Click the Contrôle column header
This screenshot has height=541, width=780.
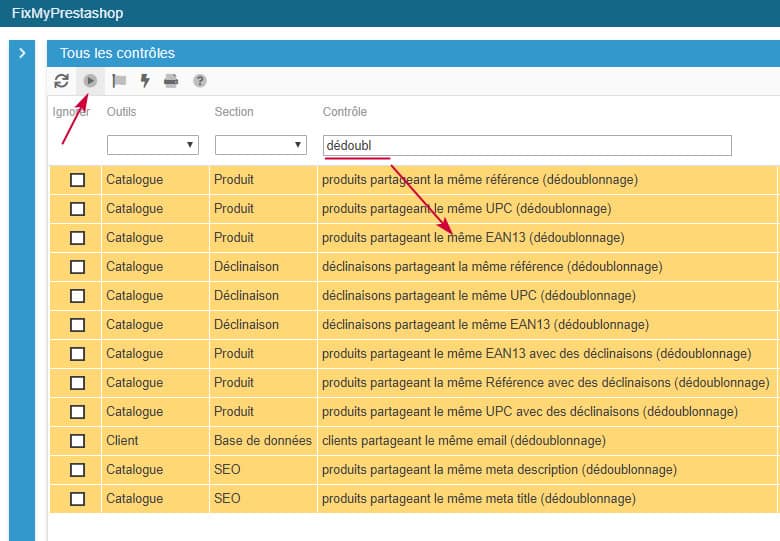tap(344, 112)
